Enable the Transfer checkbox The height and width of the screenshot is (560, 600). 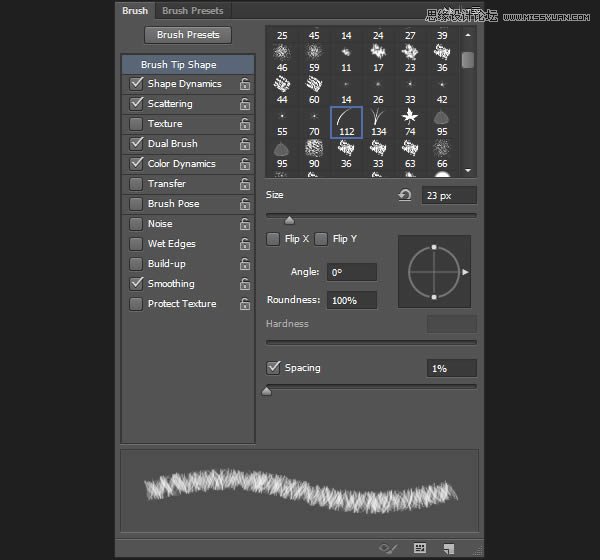coord(136,184)
